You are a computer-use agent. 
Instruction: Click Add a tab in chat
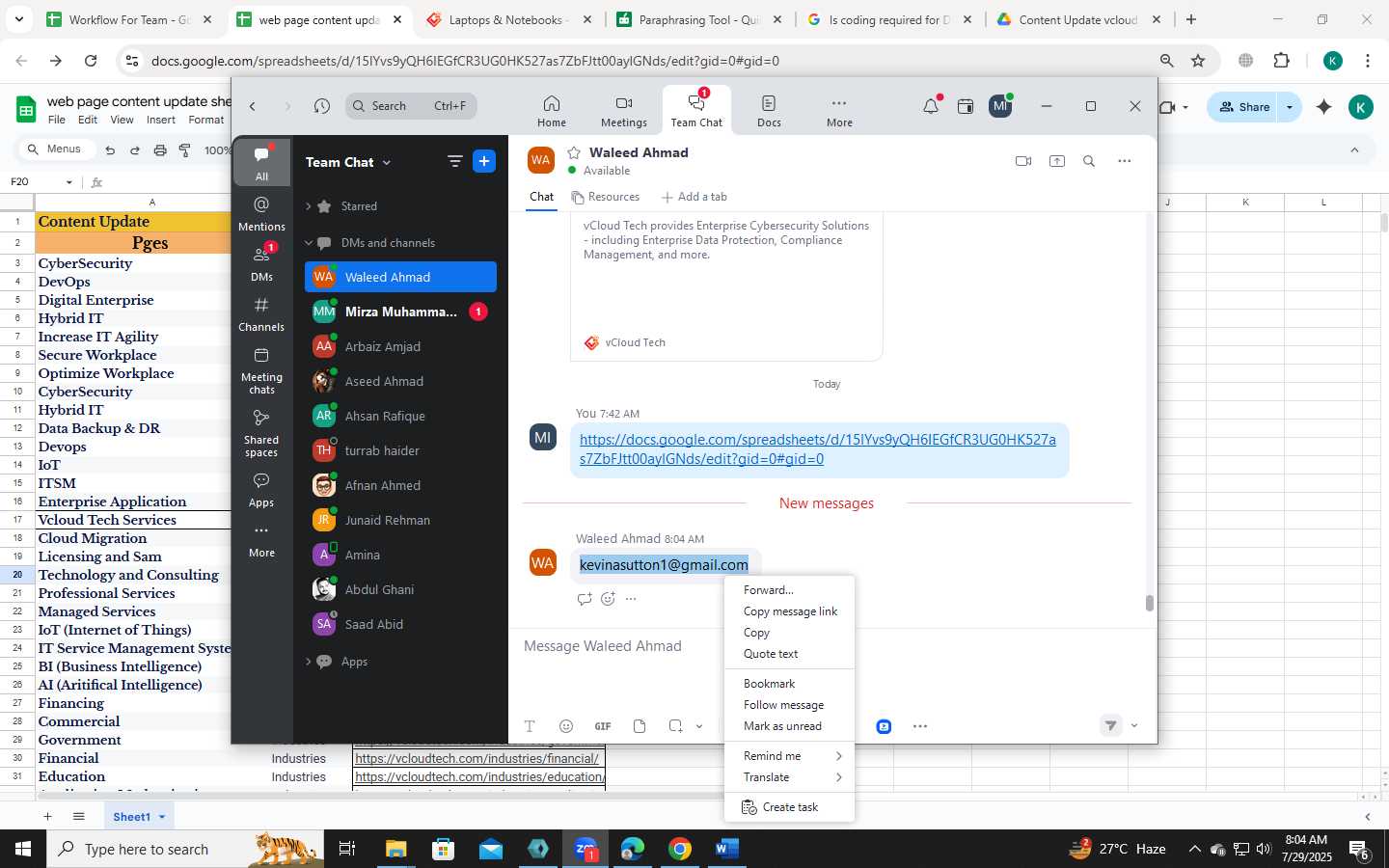point(694,197)
